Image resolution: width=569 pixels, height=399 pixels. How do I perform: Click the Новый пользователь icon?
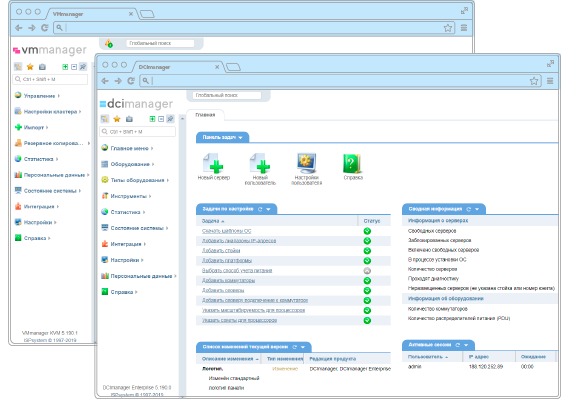click(x=260, y=164)
